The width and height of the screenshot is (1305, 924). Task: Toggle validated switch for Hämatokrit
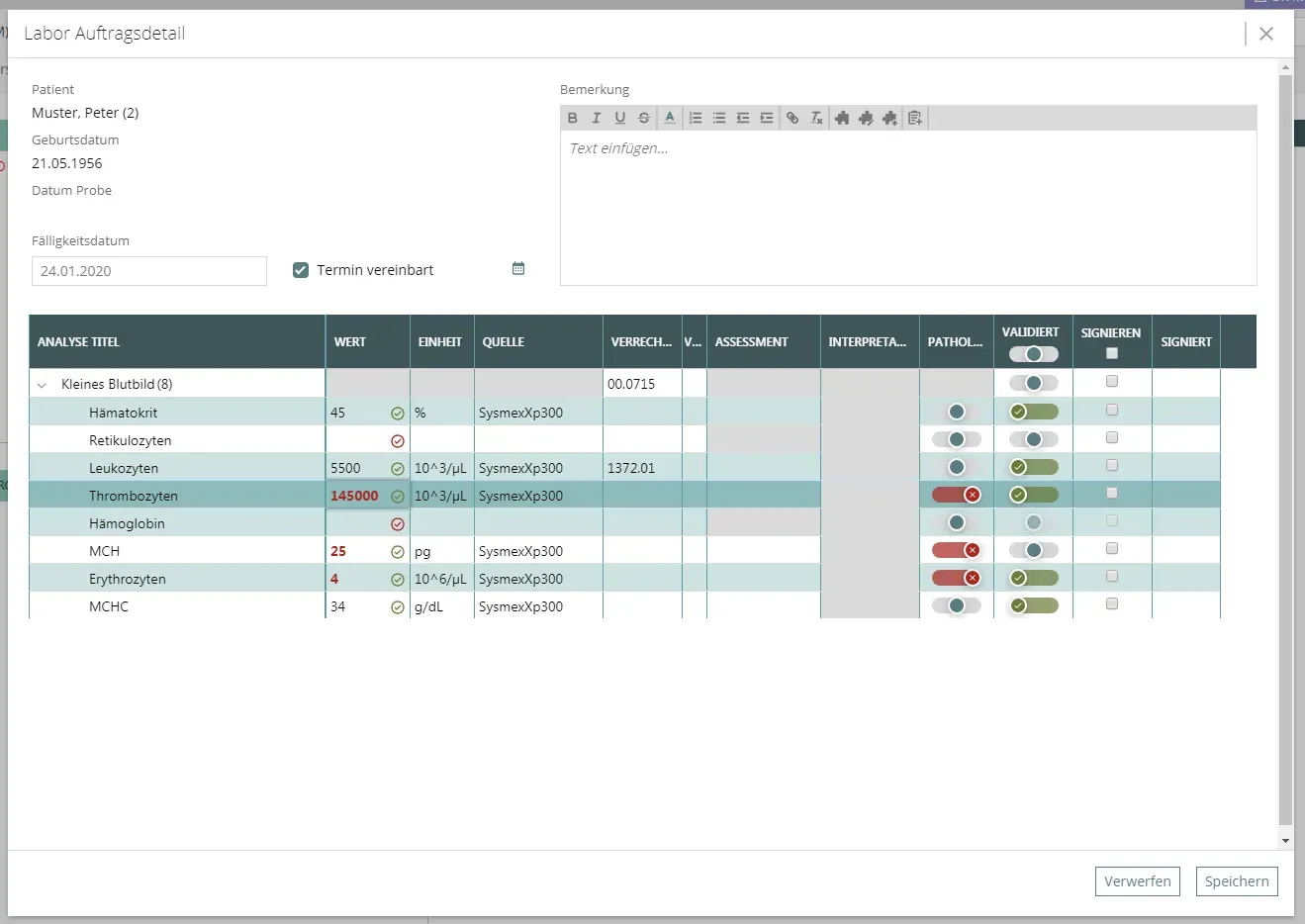(1034, 412)
